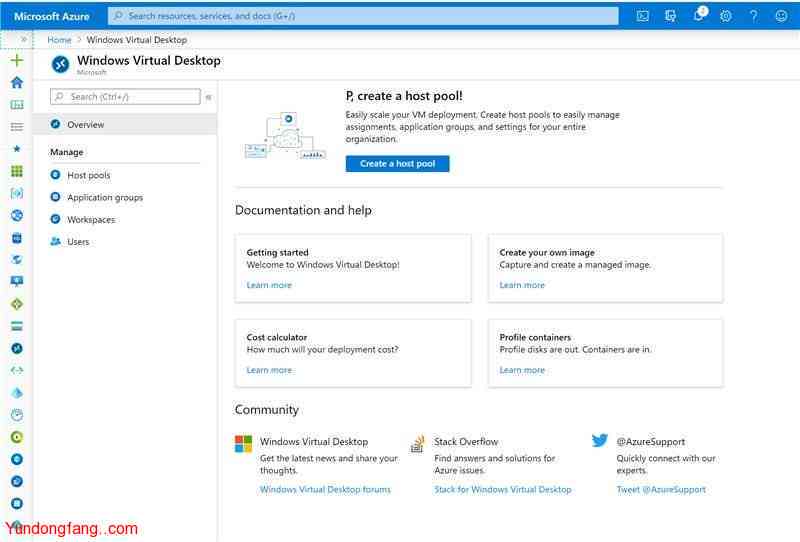Open Monitor gauge icon in sidebar

pos(17,415)
